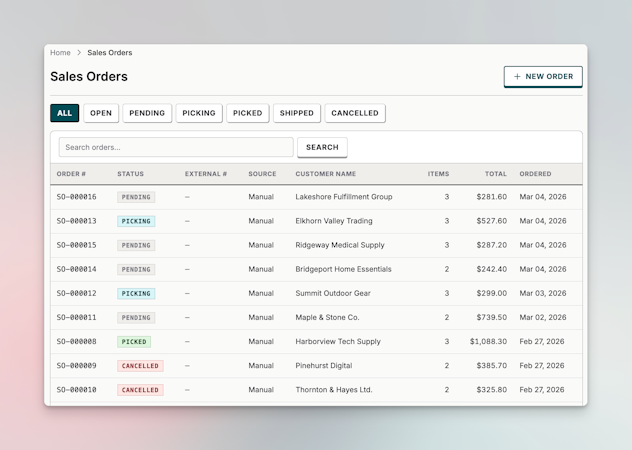The height and width of the screenshot is (450, 632).
Task: Select Elkhorn Valley Trading customer name
Action: coord(334,221)
